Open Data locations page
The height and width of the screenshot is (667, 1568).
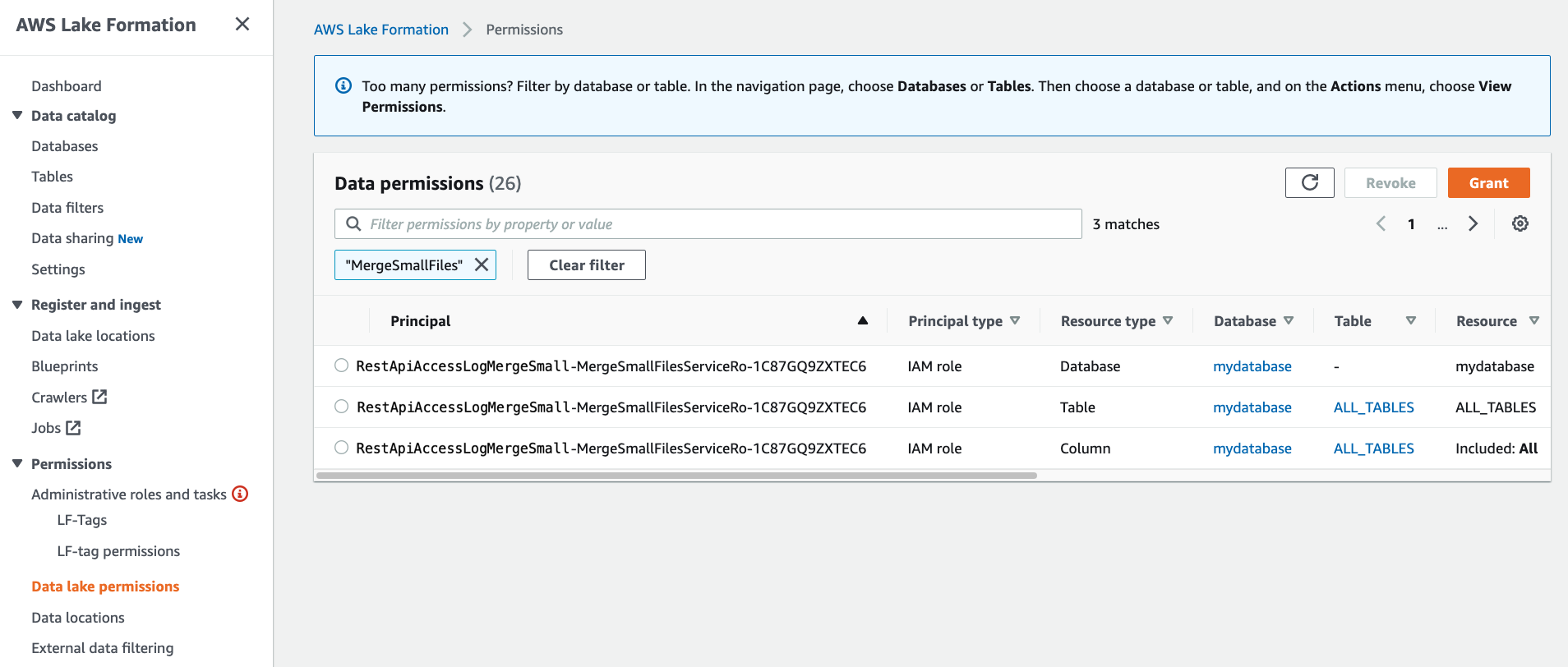pos(78,617)
